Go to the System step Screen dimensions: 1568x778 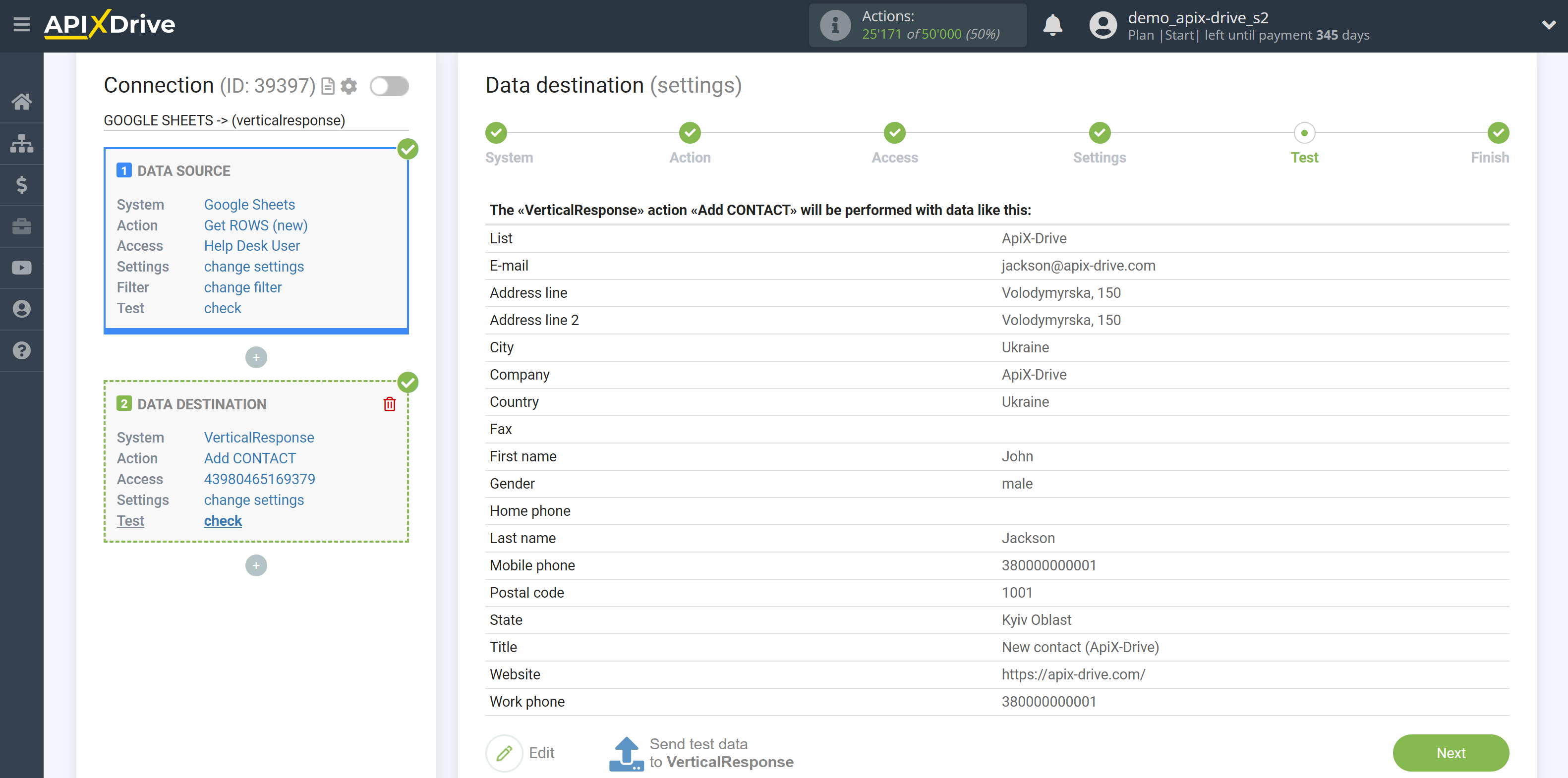[x=496, y=133]
